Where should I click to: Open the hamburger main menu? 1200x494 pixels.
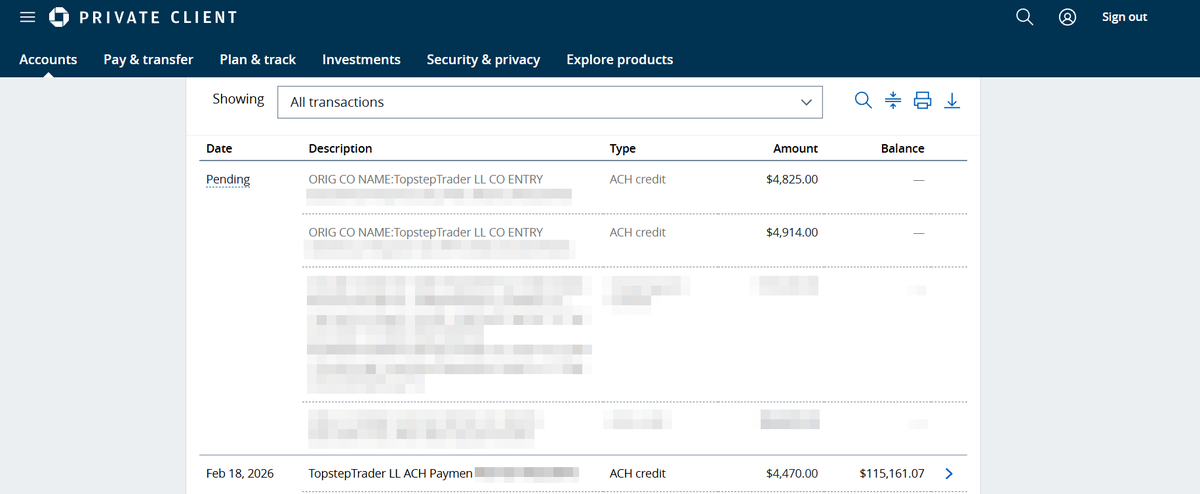[x=28, y=17]
